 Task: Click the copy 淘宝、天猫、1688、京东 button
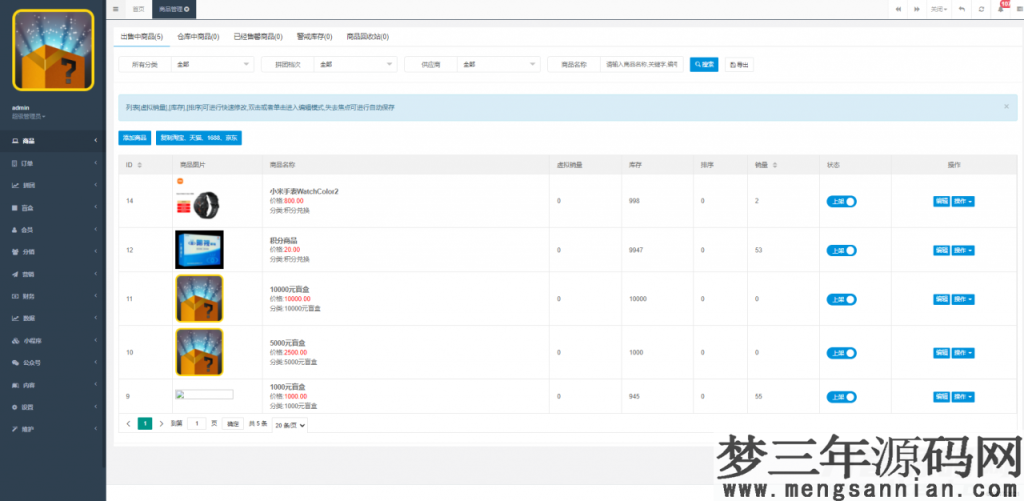click(199, 138)
